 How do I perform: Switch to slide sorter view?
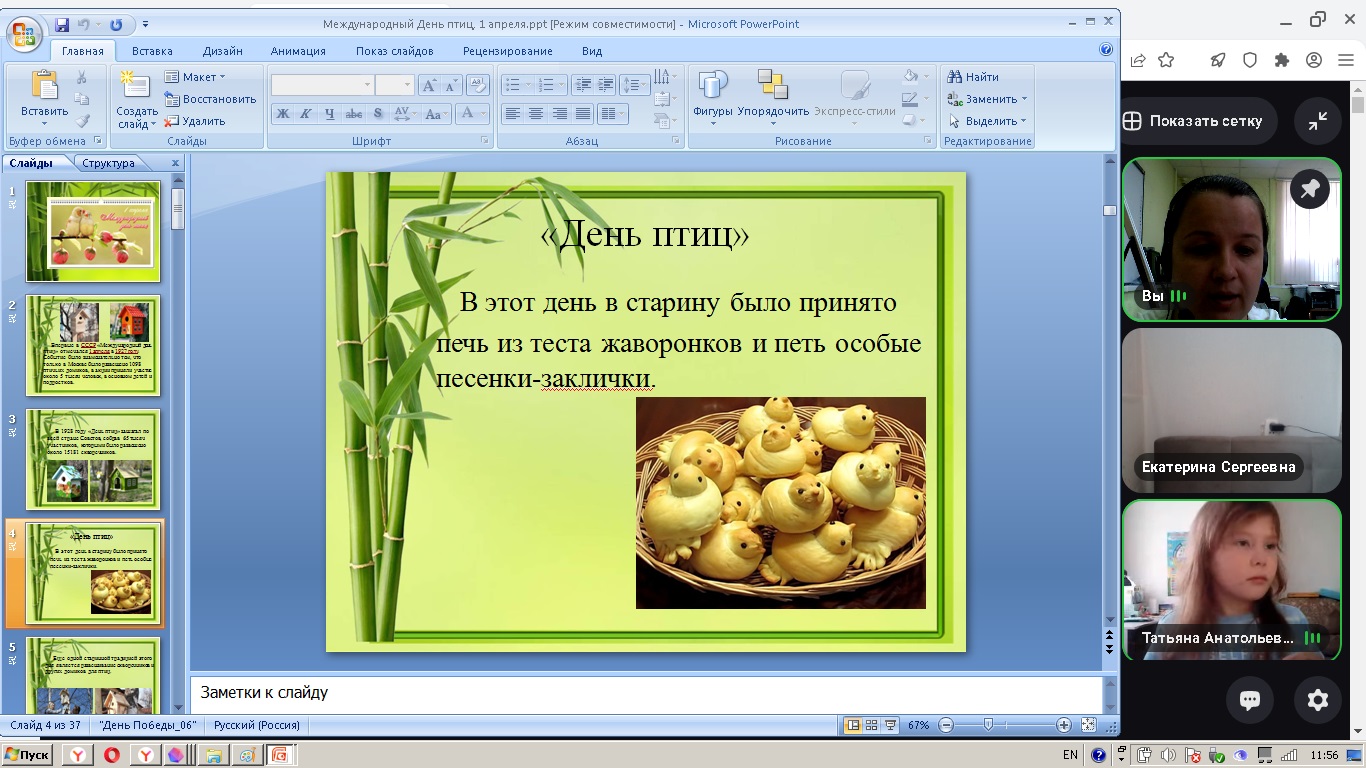(x=871, y=725)
